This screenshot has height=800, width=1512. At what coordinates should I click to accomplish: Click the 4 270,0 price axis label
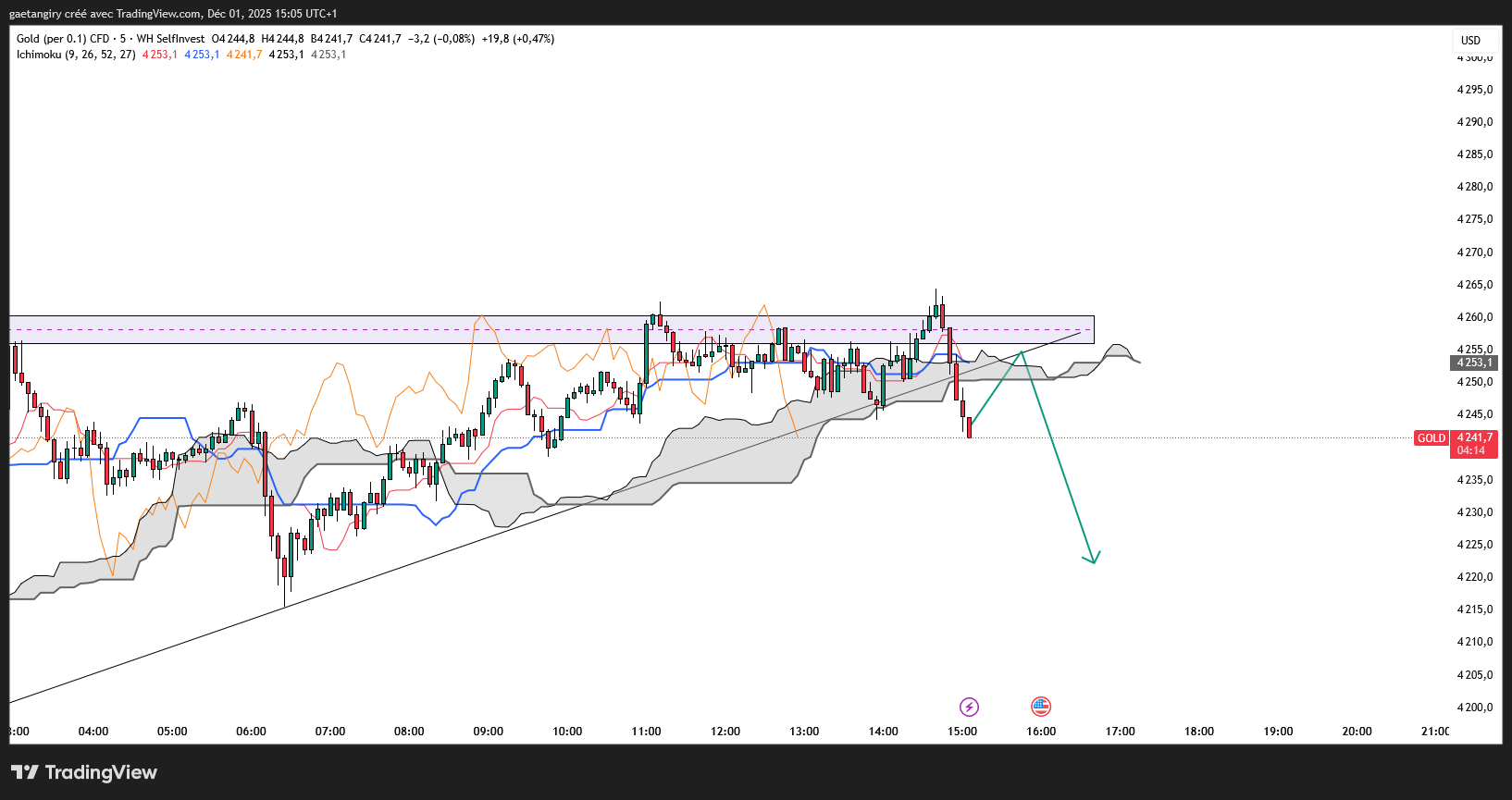(1475, 252)
